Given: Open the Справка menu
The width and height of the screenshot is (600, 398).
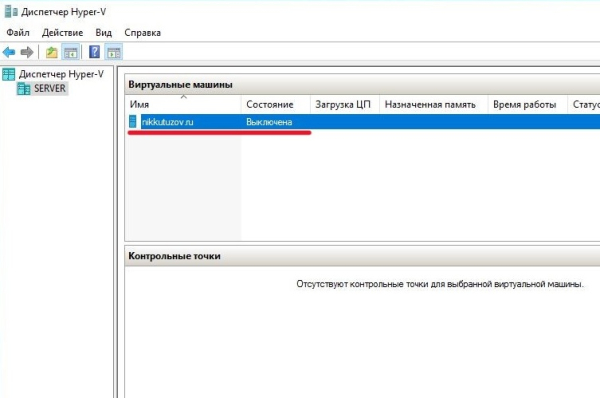Looking at the screenshot, I should (143, 33).
